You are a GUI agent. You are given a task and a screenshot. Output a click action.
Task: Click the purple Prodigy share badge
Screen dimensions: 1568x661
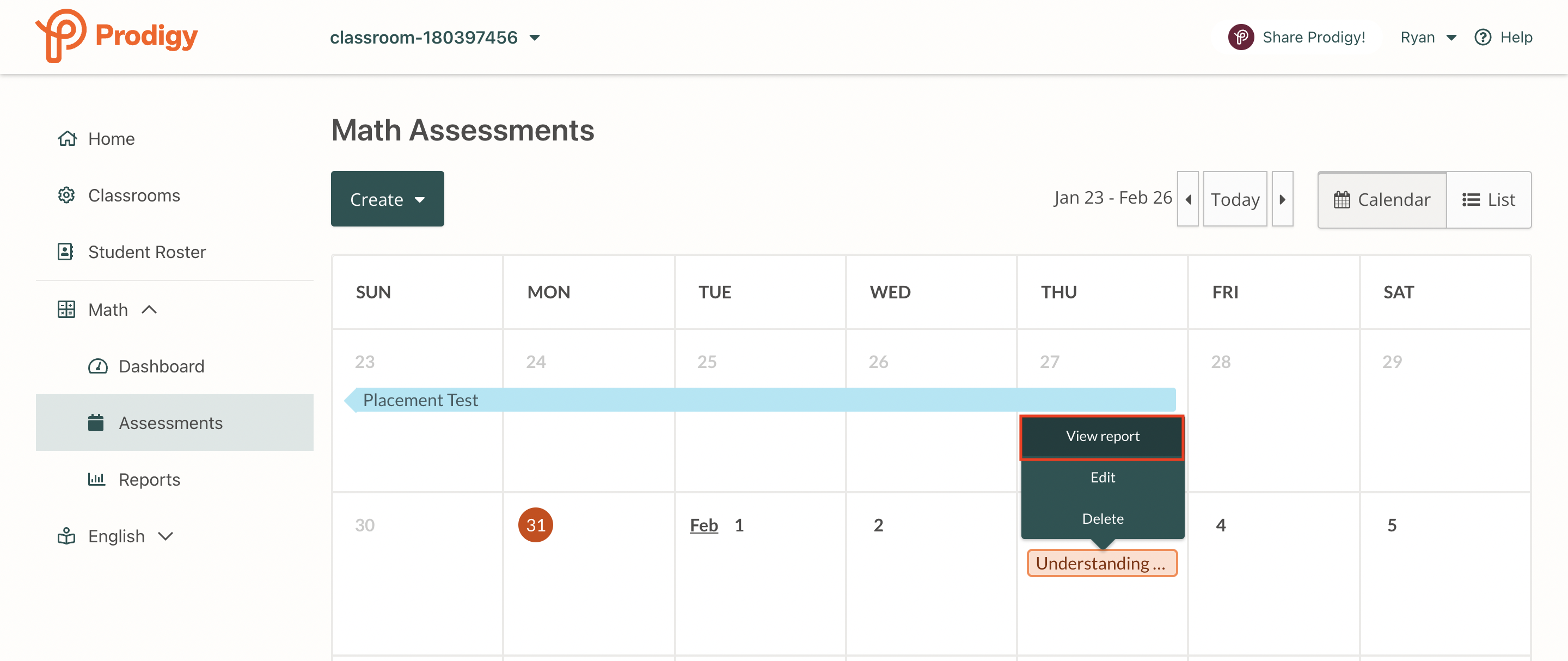[1242, 36]
